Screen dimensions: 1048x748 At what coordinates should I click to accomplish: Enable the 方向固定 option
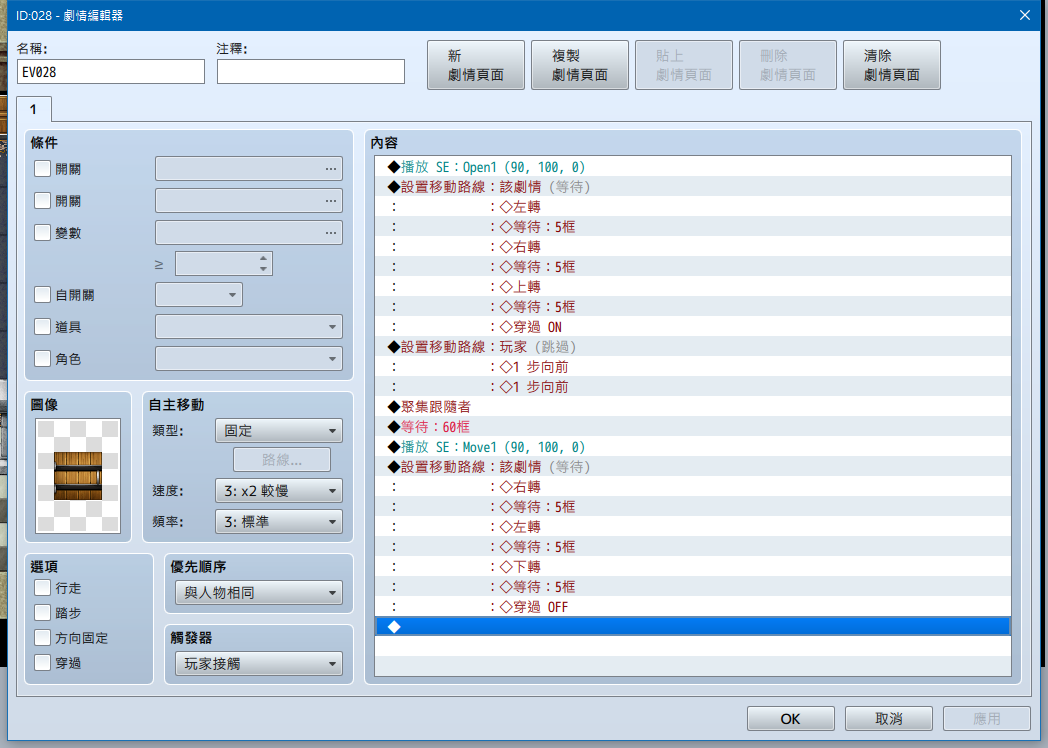[x=42, y=638]
